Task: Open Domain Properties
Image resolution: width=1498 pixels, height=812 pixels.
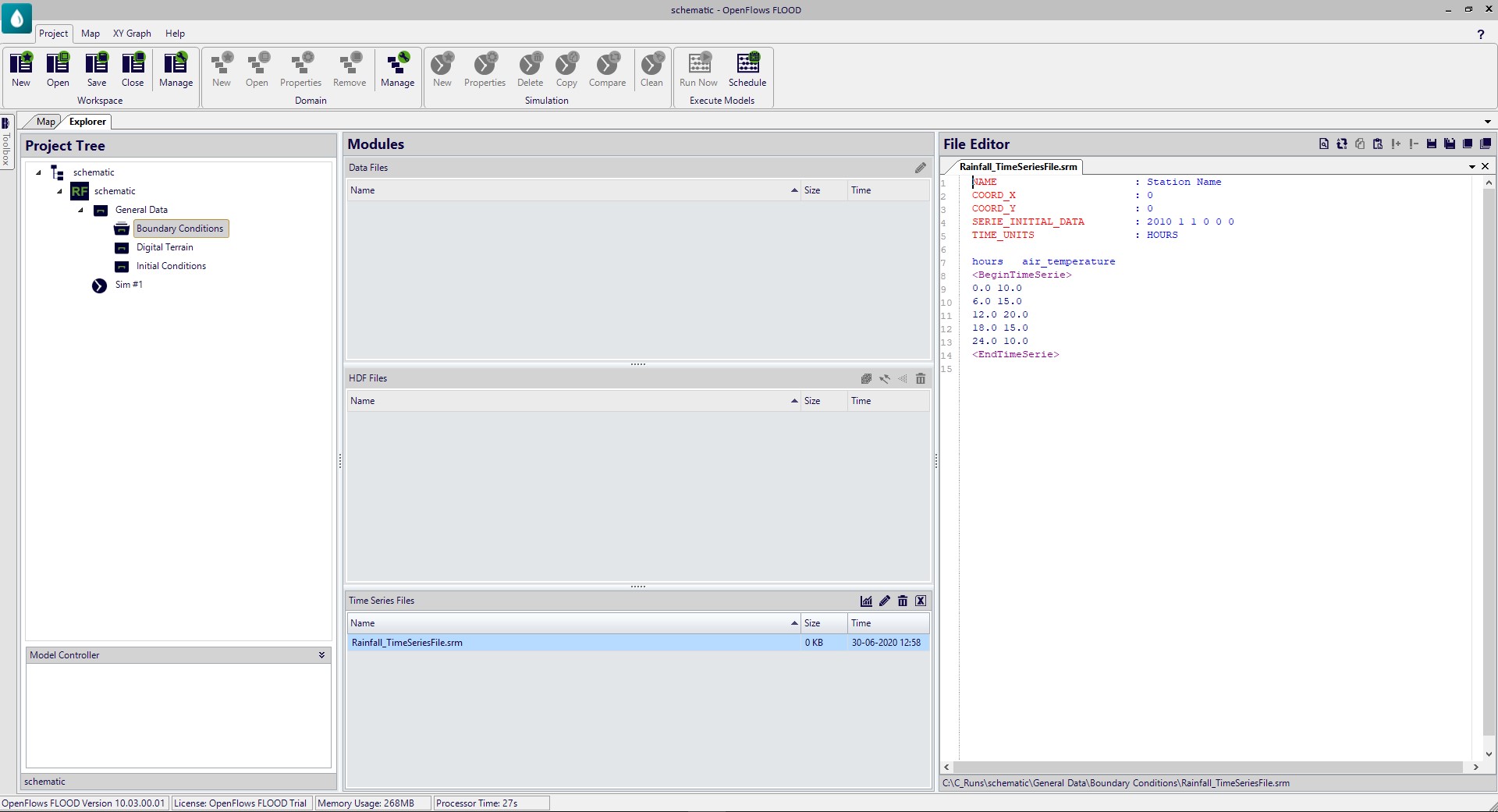Action: tap(300, 69)
